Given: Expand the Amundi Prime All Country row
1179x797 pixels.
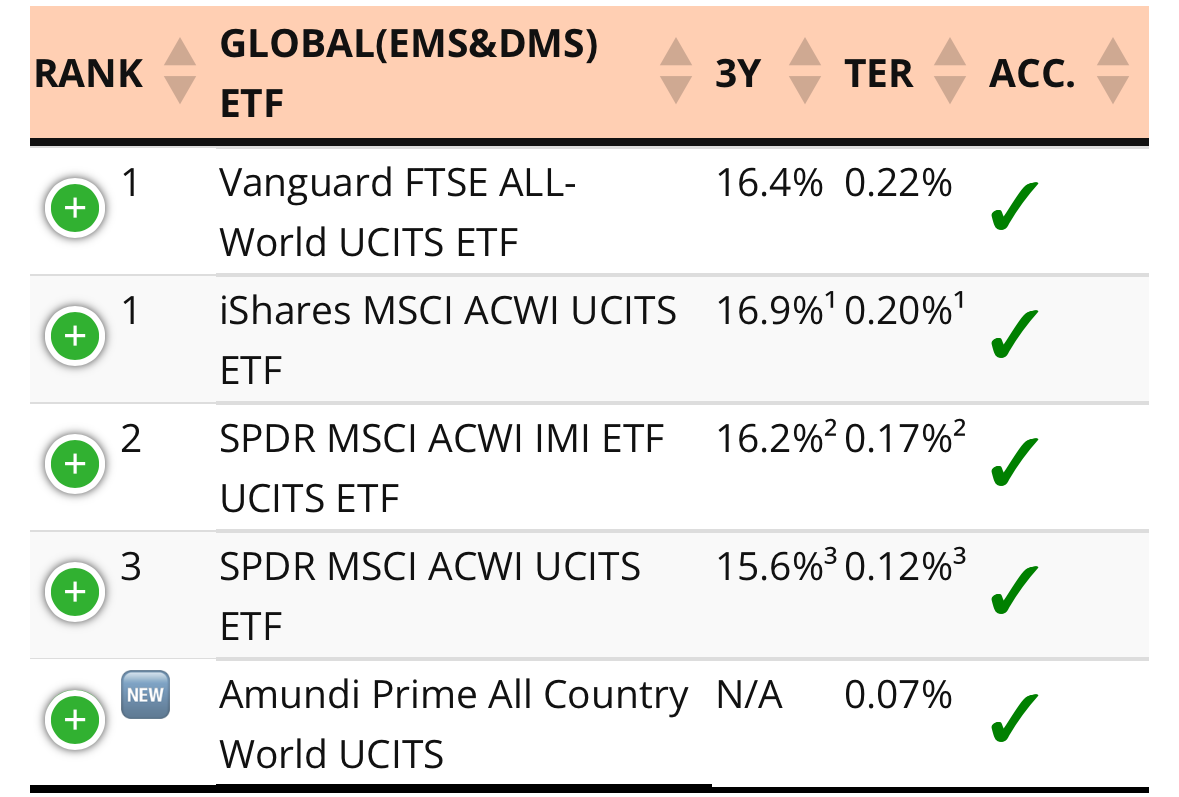Looking at the screenshot, I should point(75,719).
